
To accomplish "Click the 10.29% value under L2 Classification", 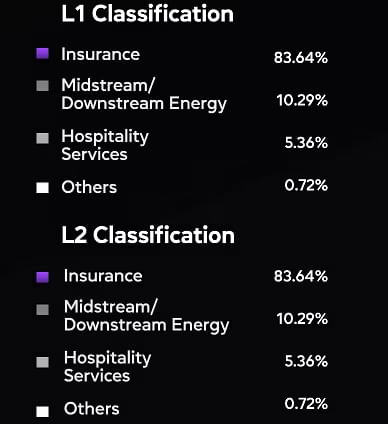I will click(302, 319).
